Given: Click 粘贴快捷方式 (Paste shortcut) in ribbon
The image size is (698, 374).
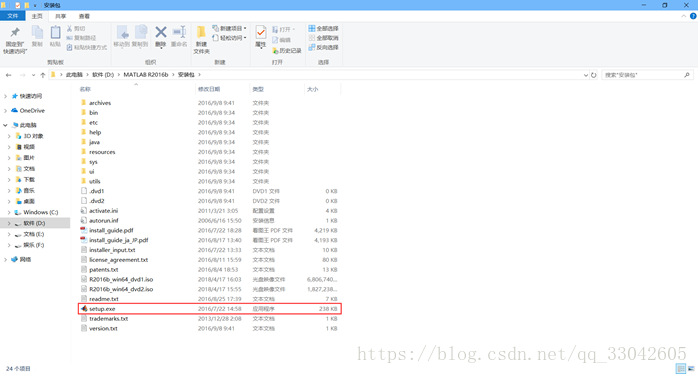Looking at the screenshot, I should pos(87,47).
